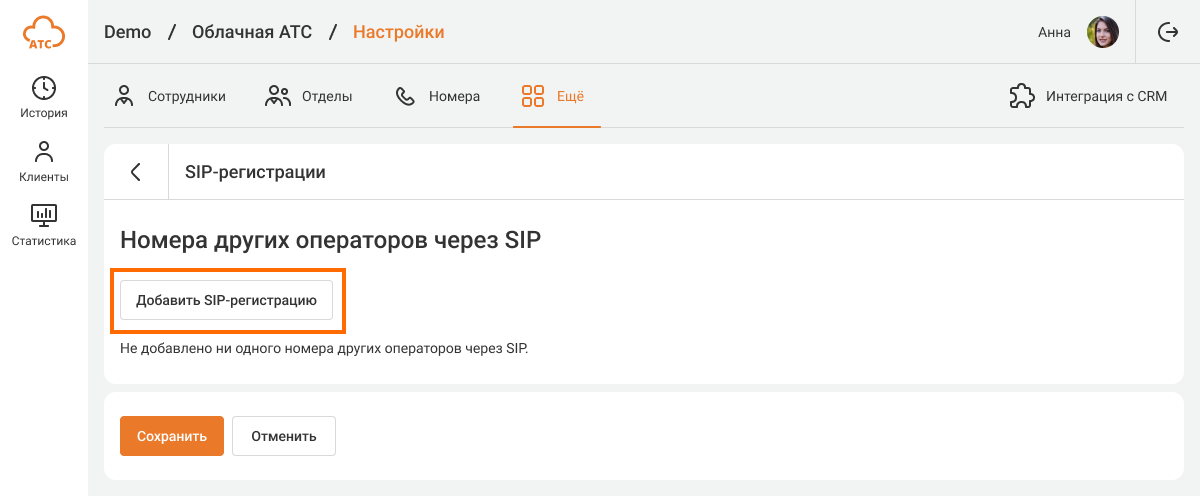Open История clock icon in sidebar
Image resolution: width=1200 pixels, height=496 pixels.
point(43,88)
